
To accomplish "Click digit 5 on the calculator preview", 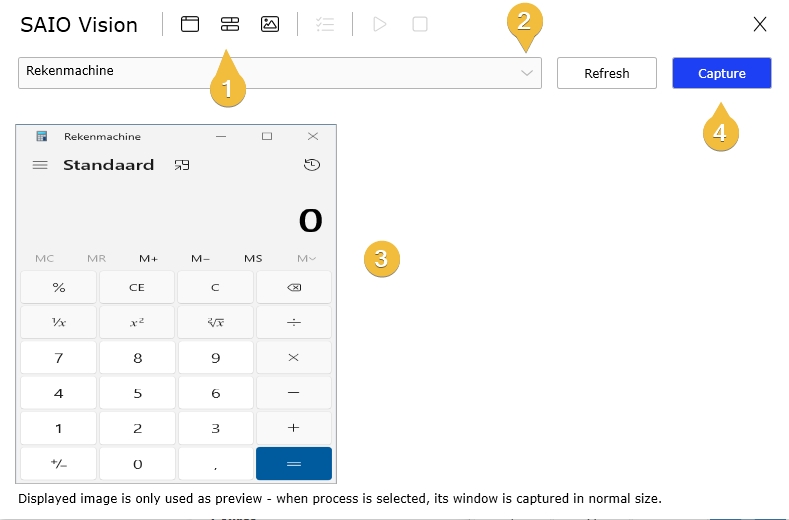I will 137,393.
